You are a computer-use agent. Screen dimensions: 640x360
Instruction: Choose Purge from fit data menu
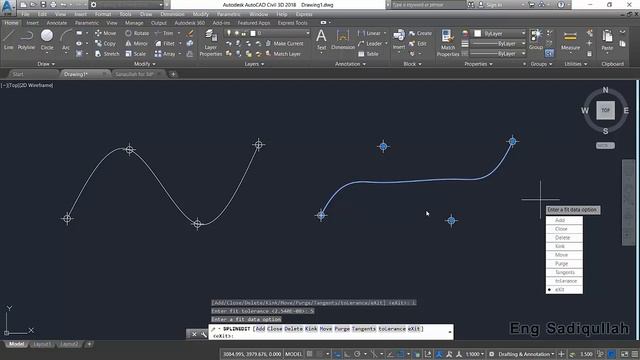[564, 264]
